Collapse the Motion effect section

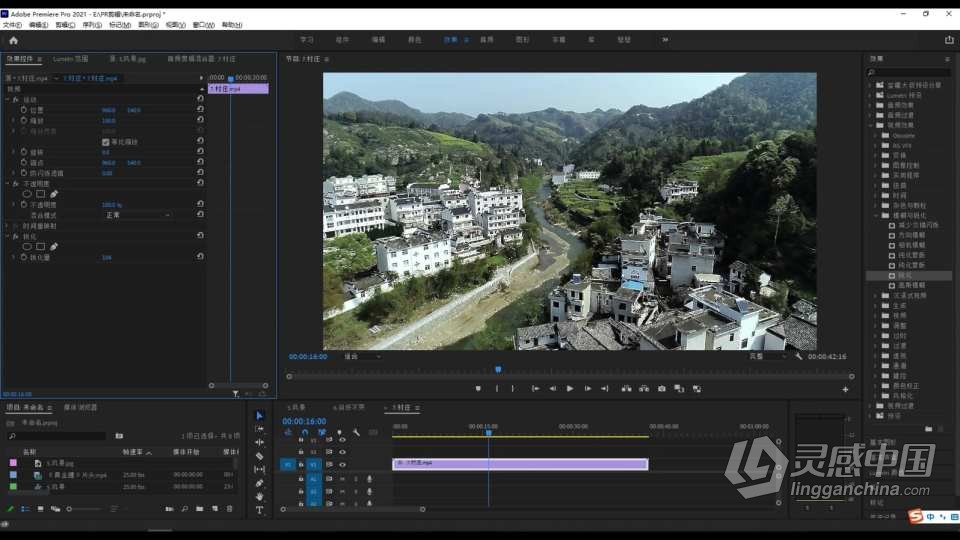(x=8, y=99)
